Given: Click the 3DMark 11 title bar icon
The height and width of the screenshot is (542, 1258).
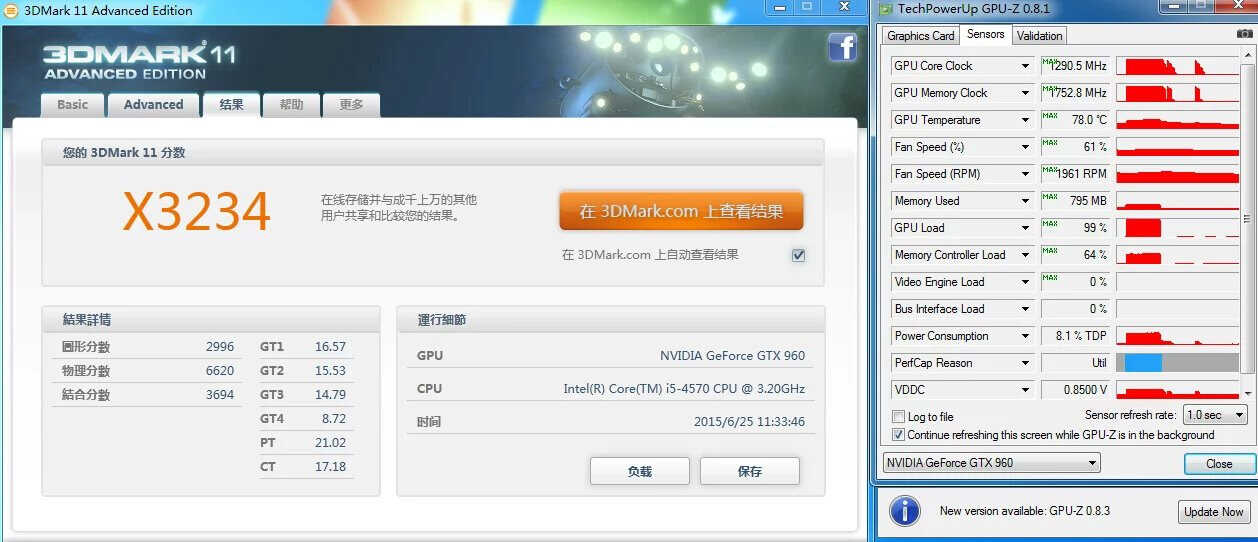Looking at the screenshot, I should tap(11, 9).
